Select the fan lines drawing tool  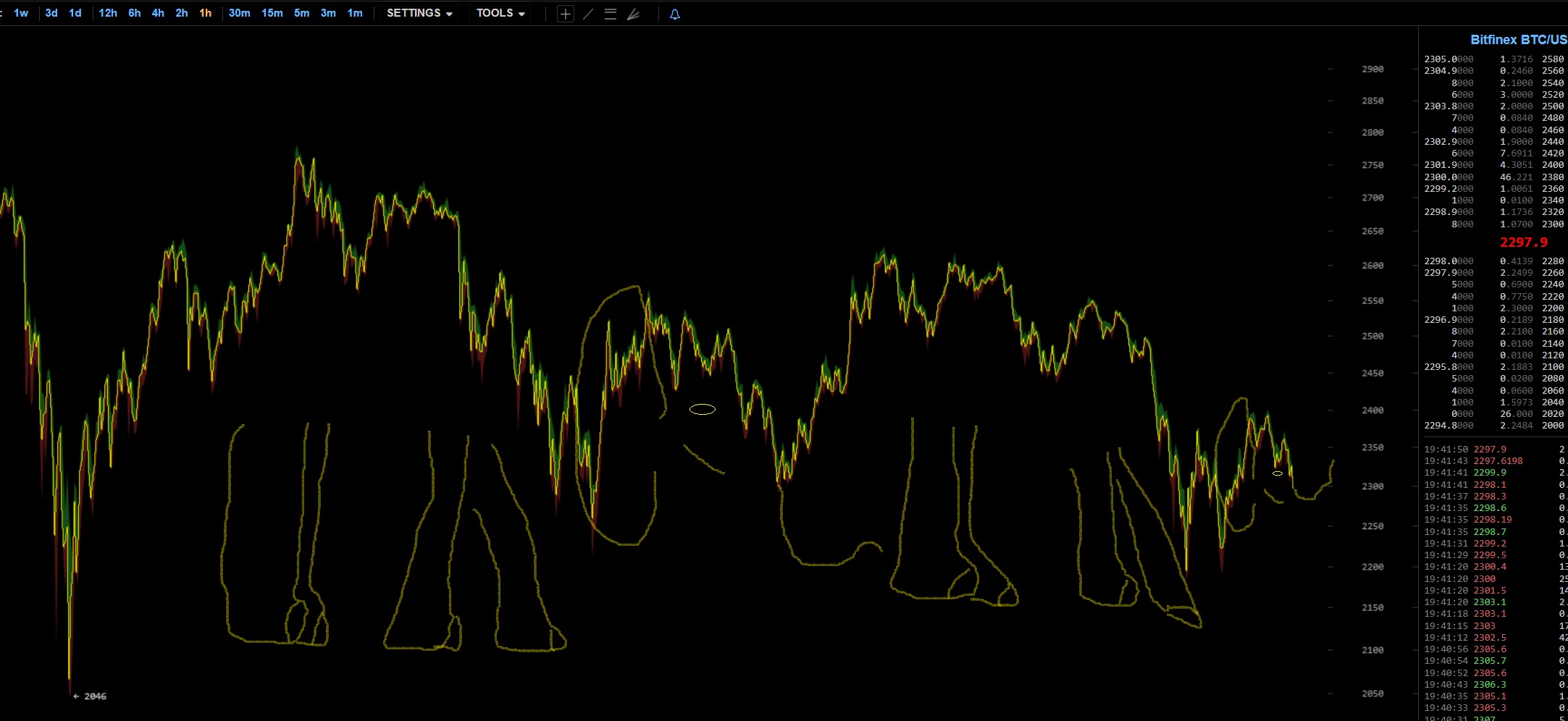click(634, 14)
